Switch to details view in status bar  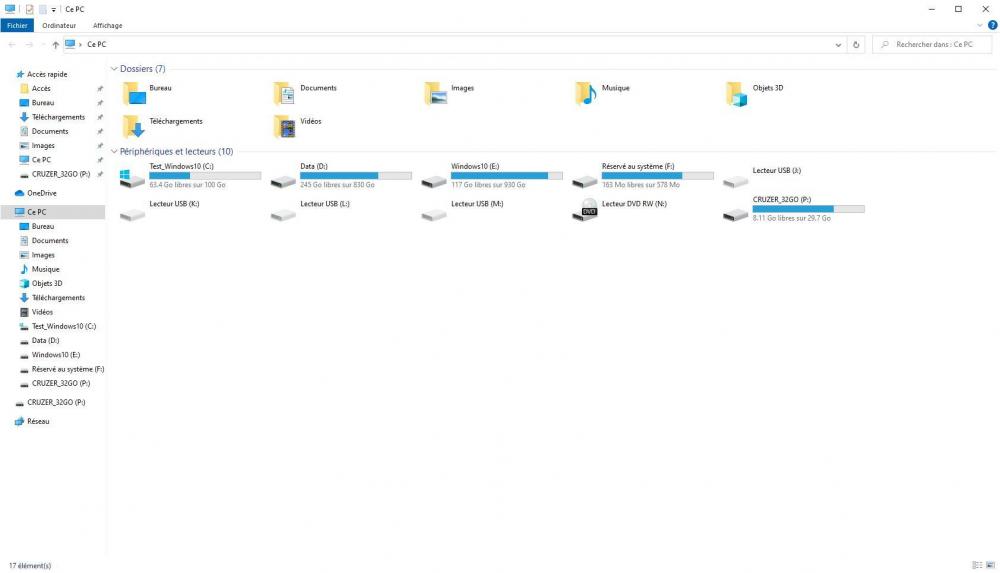pos(977,565)
